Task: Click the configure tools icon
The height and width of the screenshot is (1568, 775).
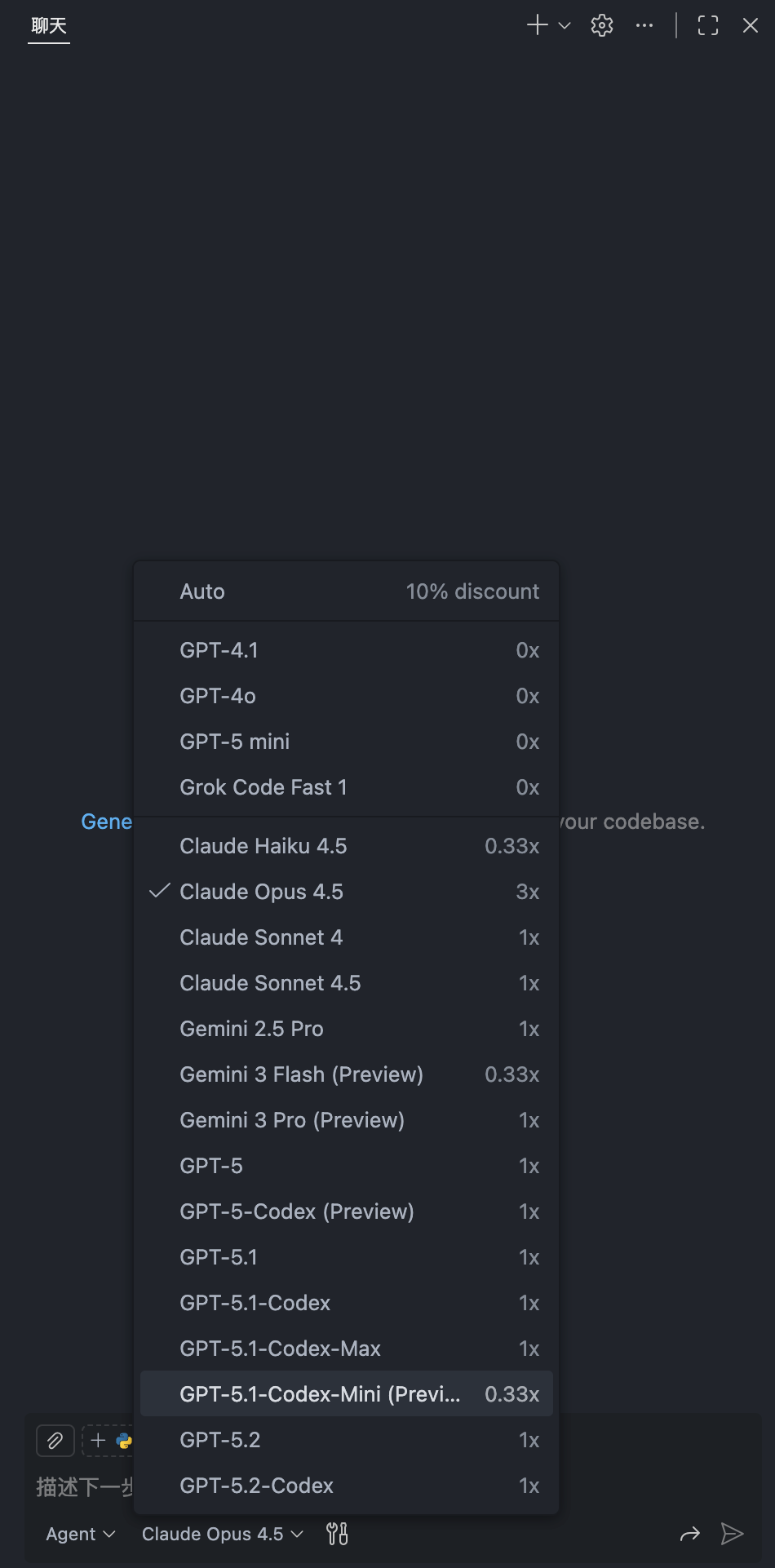Action: (x=337, y=1534)
